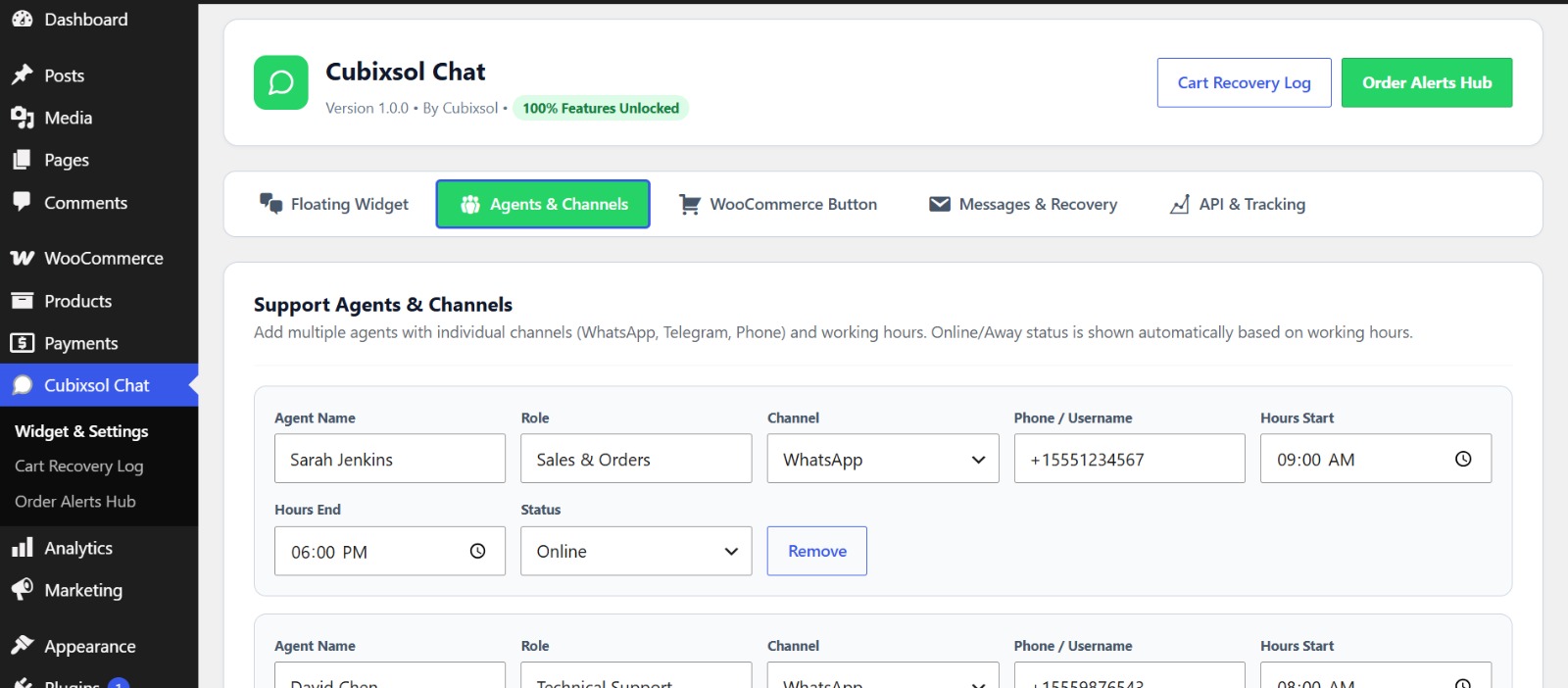Click the Agents & Channels group icon
The image size is (1568, 688).
tap(470, 204)
